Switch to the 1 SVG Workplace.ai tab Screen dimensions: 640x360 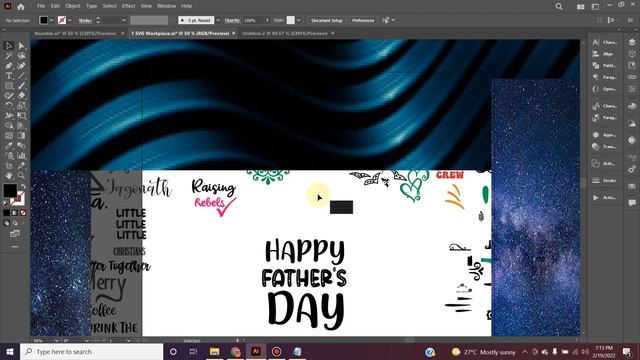coord(180,33)
